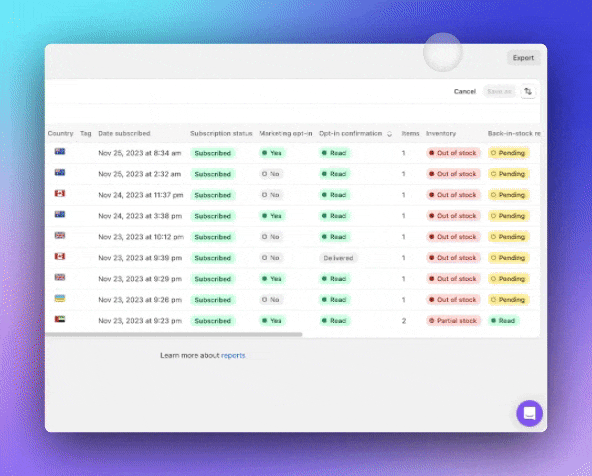Screen dimensions: 592x476
Task: Click the Export button
Action: point(523,58)
